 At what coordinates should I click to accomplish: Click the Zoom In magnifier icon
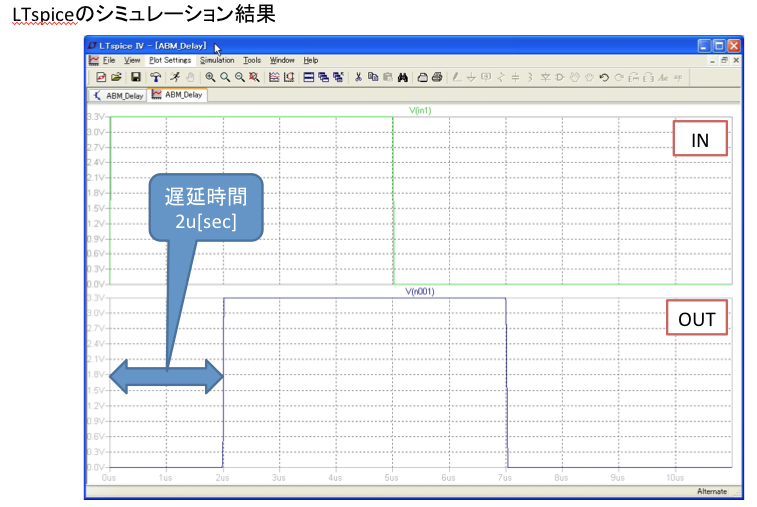[x=210, y=76]
